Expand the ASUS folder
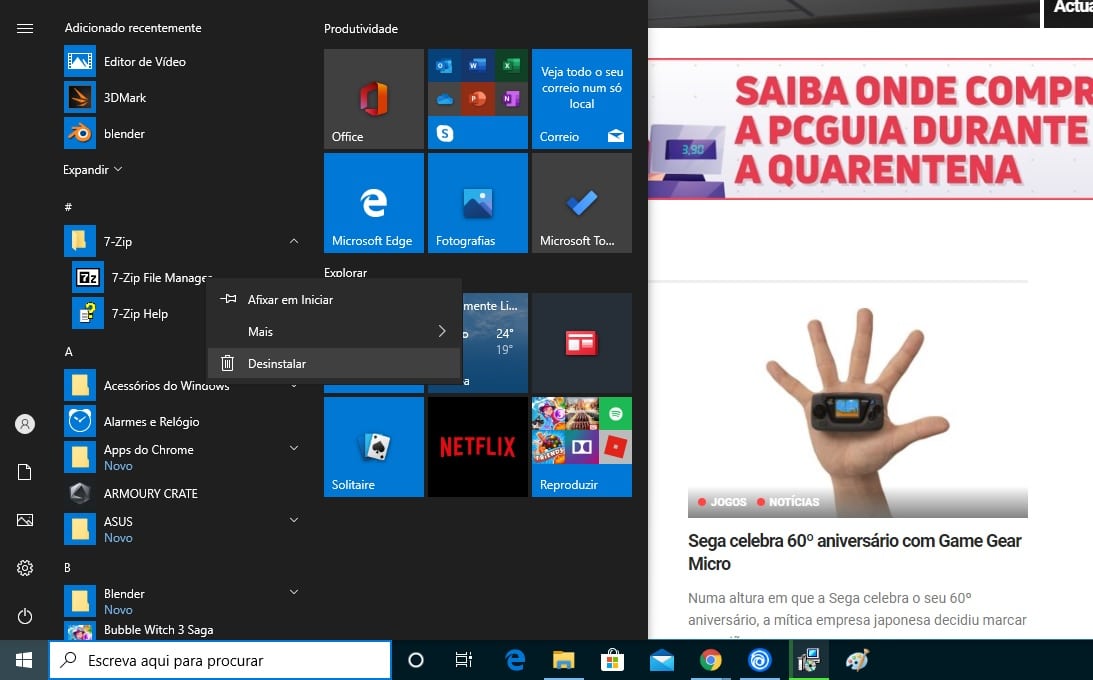Viewport: 1093px width, 680px height. (x=293, y=520)
